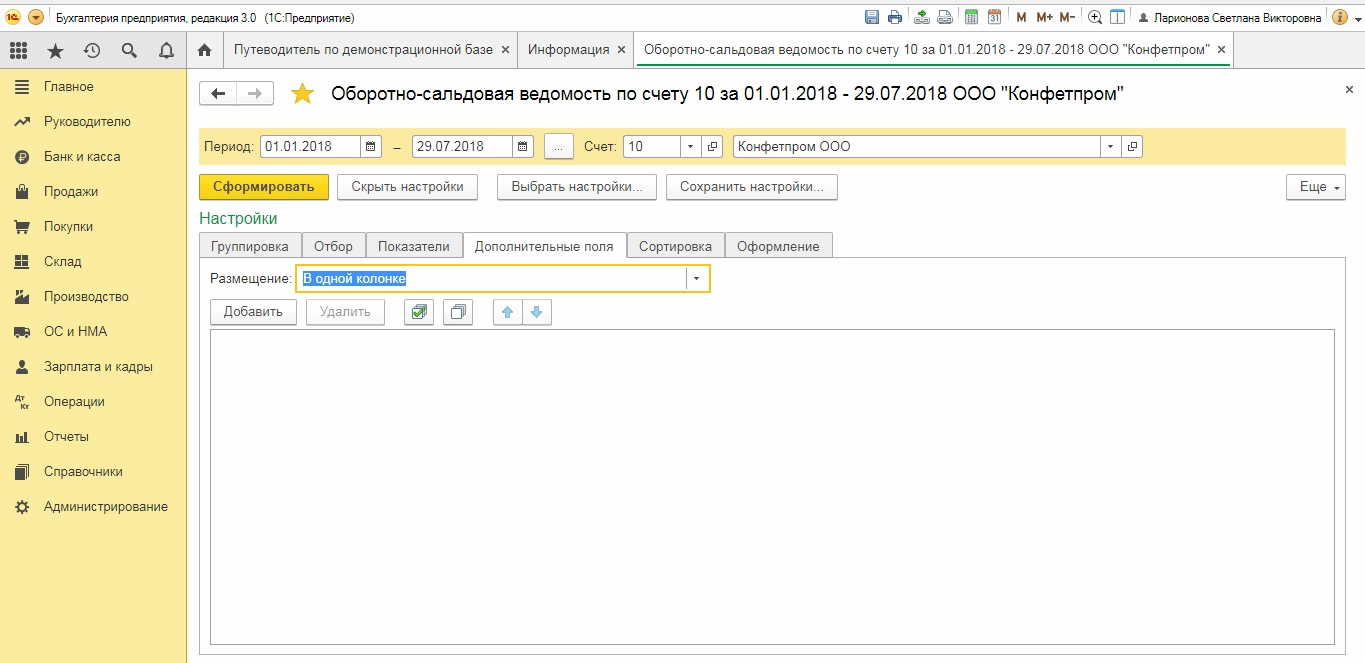Screen dimensions: 1365x663
Task: Click the Сохранить настройки... button
Action: pyautogui.click(x=752, y=187)
